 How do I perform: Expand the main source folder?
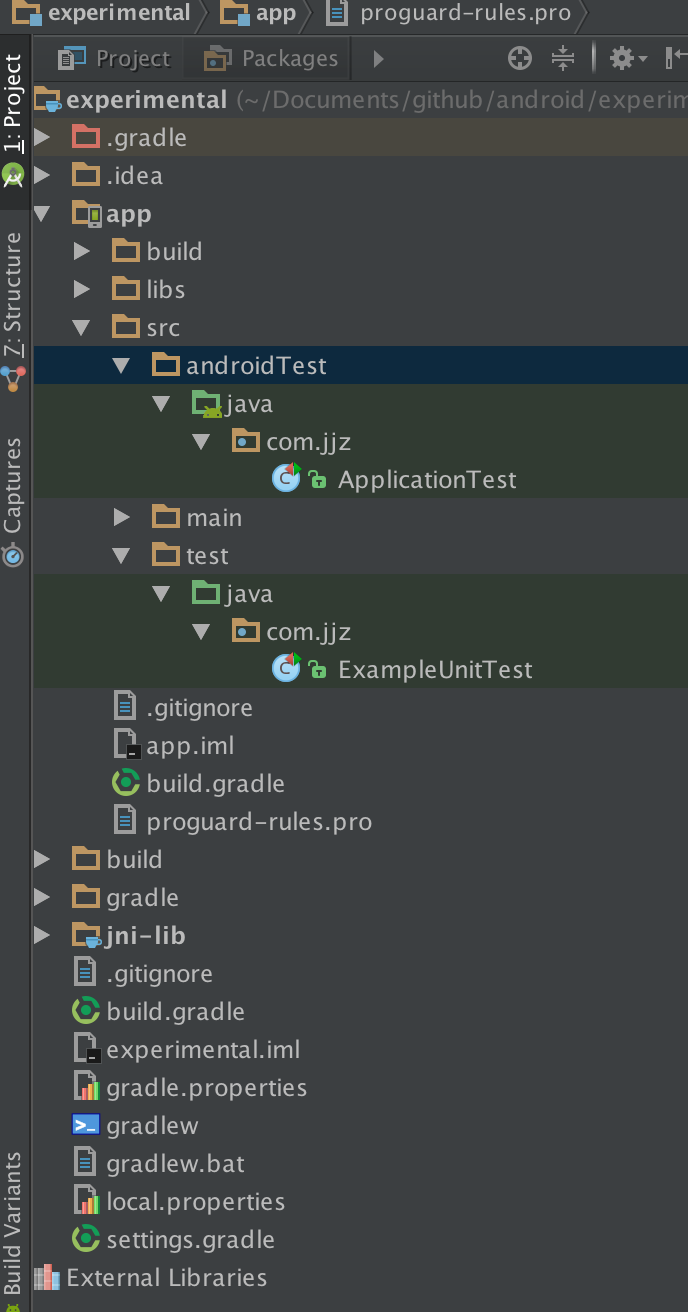point(122,518)
